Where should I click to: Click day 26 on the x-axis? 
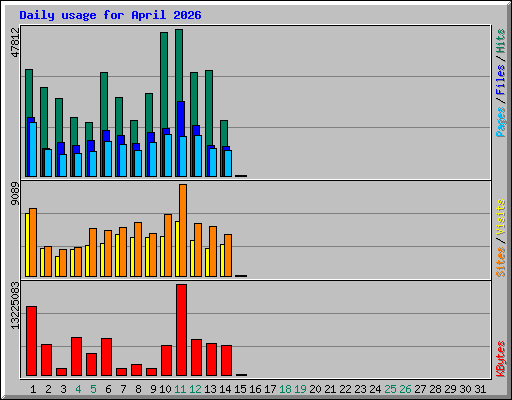(x=405, y=389)
